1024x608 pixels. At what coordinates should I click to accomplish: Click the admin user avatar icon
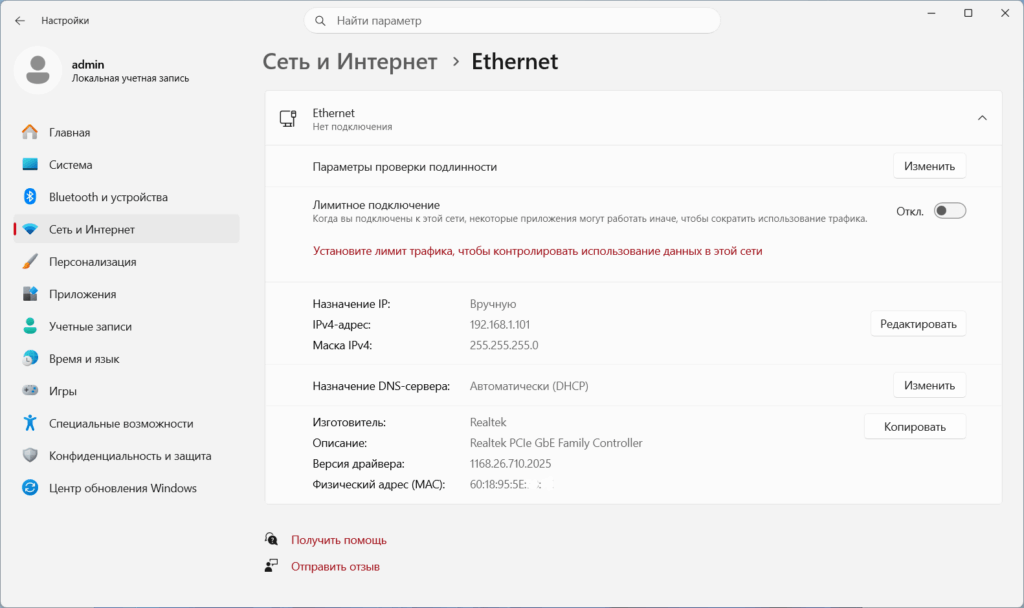(38, 70)
